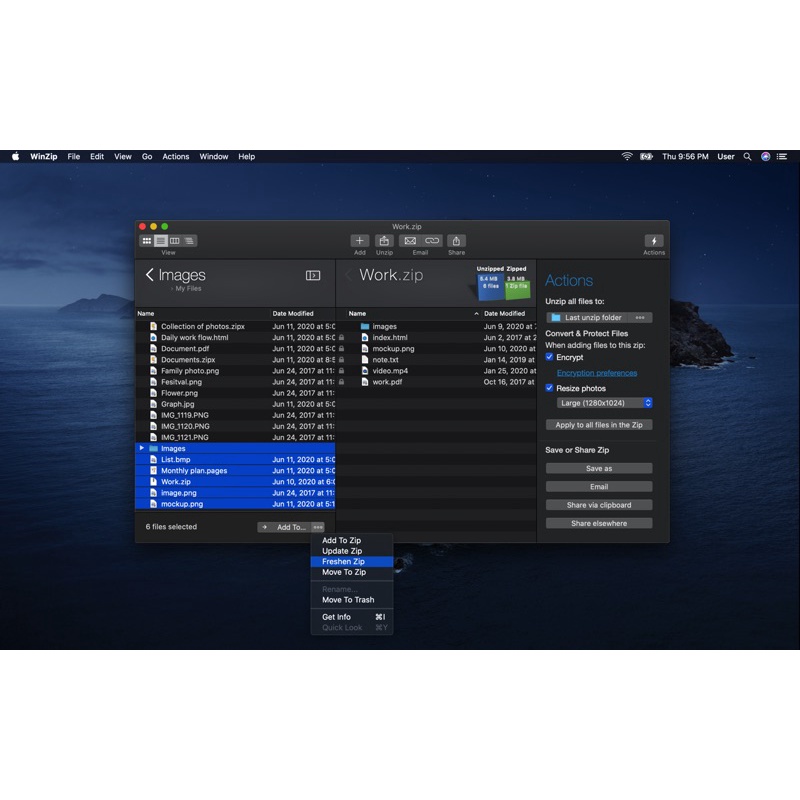The height and width of the screenshot is (800, 800).
Task: Switch to list view
Action: click(161, 241)
